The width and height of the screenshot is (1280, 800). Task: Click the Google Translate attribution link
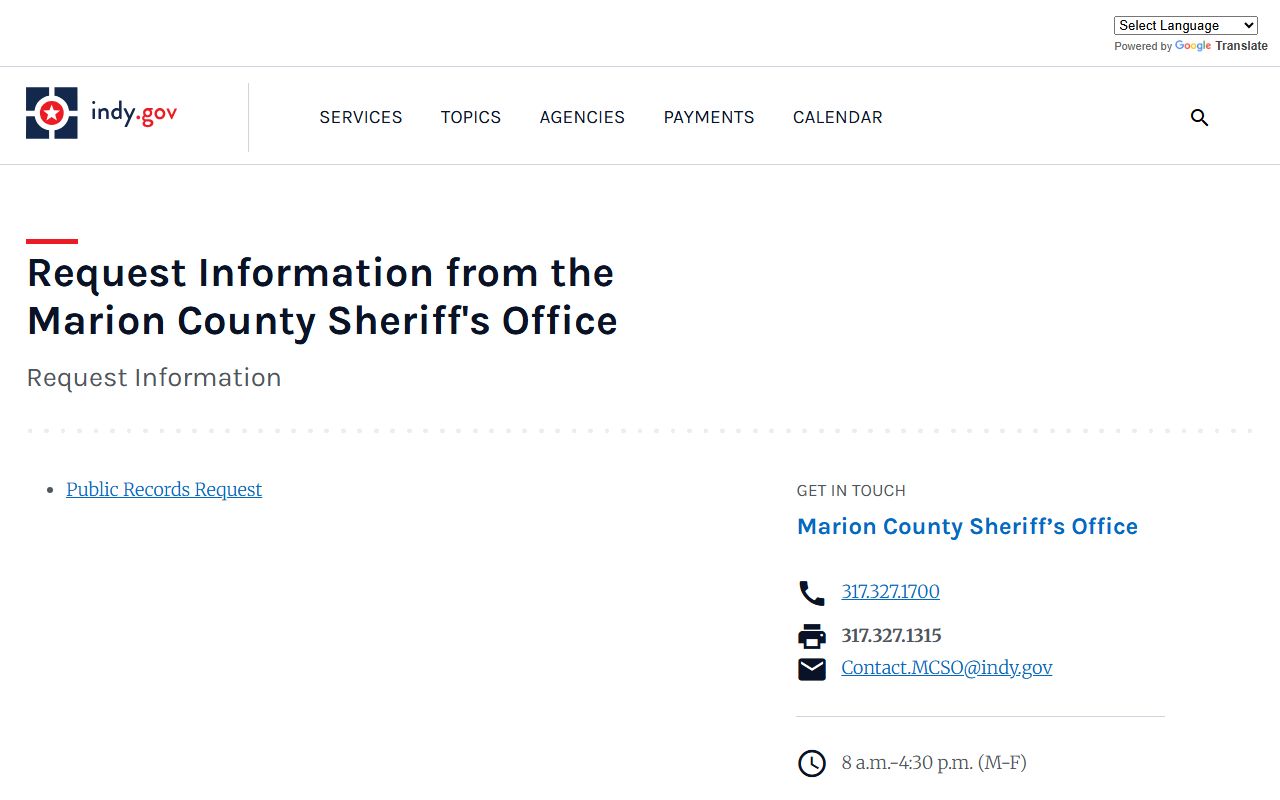point(1220,46)
